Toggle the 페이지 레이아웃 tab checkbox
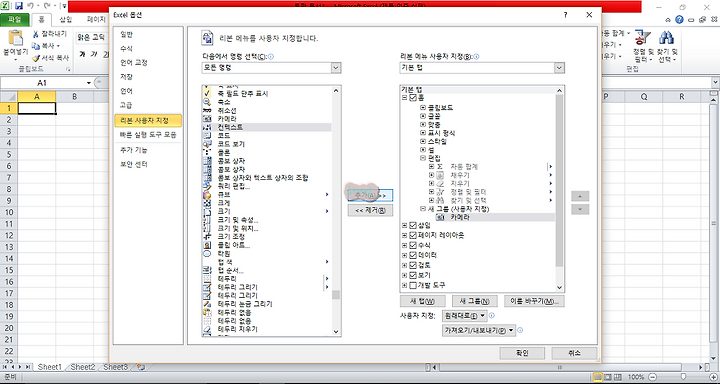The width and height of the screenshot is (720, 384). coord(412,235)
